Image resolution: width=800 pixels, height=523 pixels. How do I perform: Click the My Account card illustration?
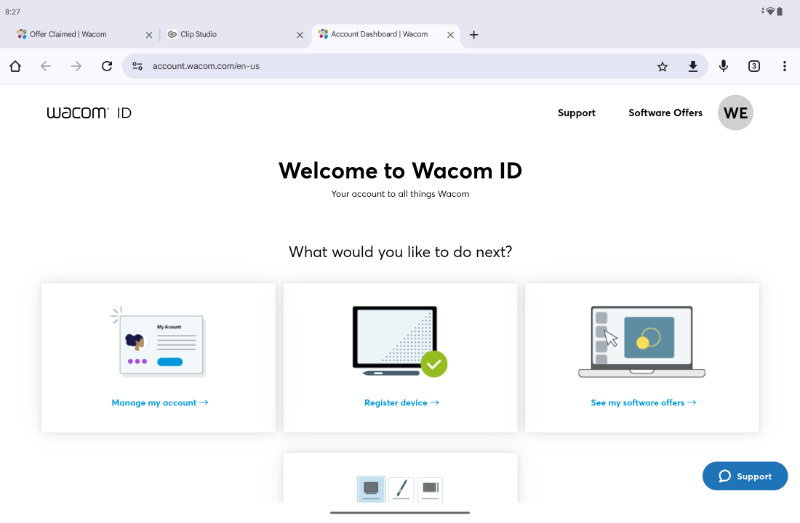159,342
